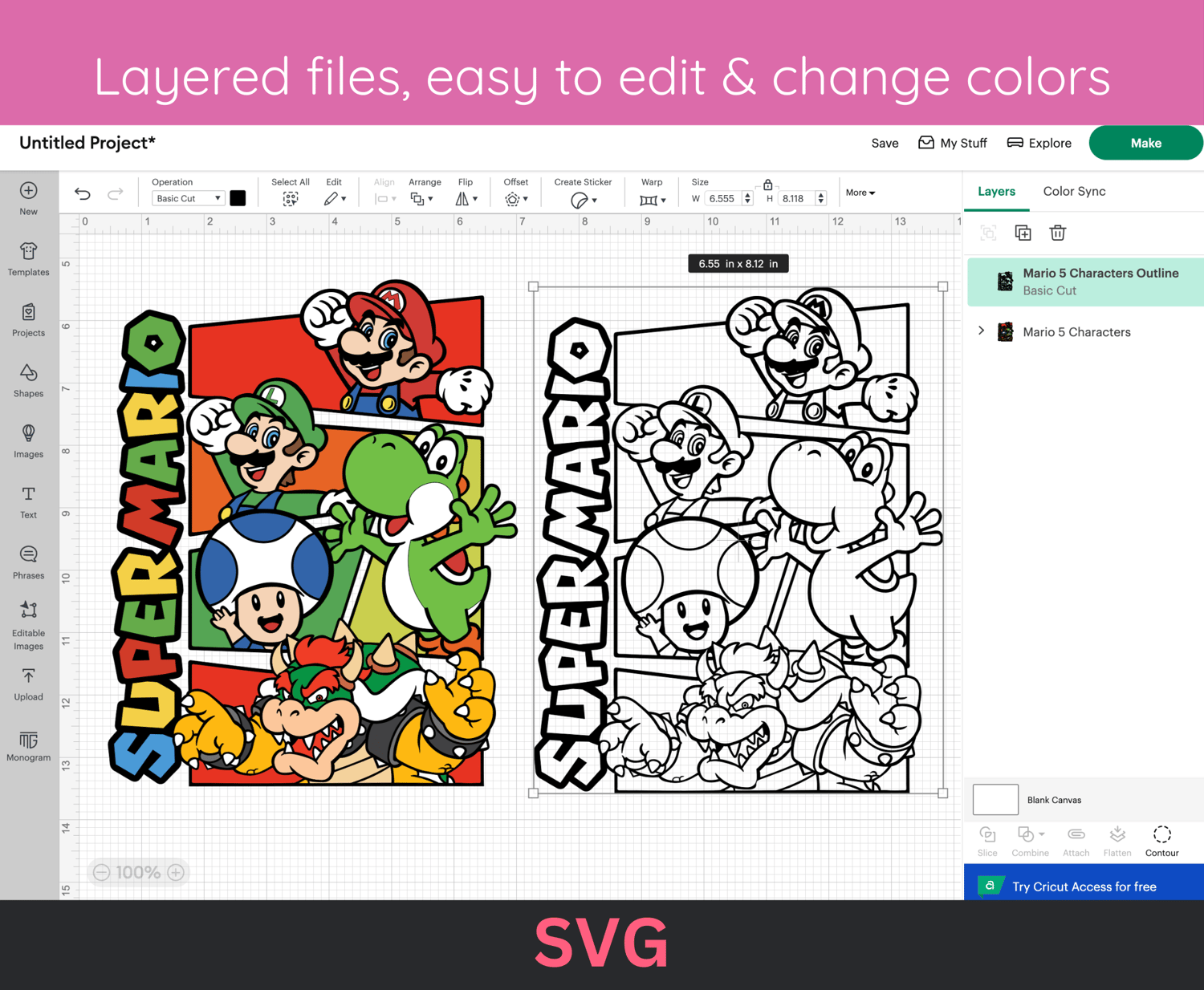Click the bottom-left selection handle
This screenshot has width=1204, height=990.
coord(533,793)
